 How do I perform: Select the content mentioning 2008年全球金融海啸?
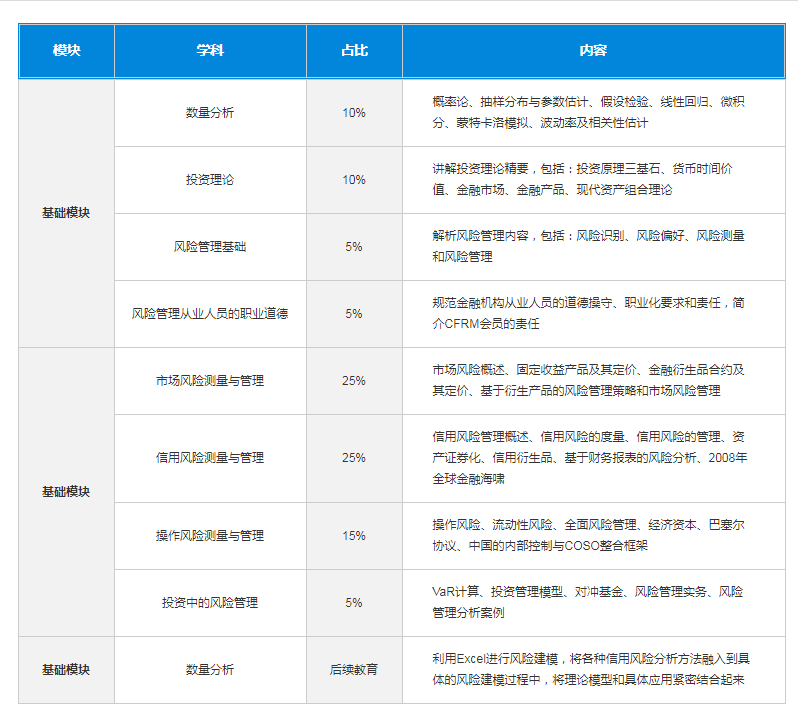pyautogui.click(x=590, y=458)
